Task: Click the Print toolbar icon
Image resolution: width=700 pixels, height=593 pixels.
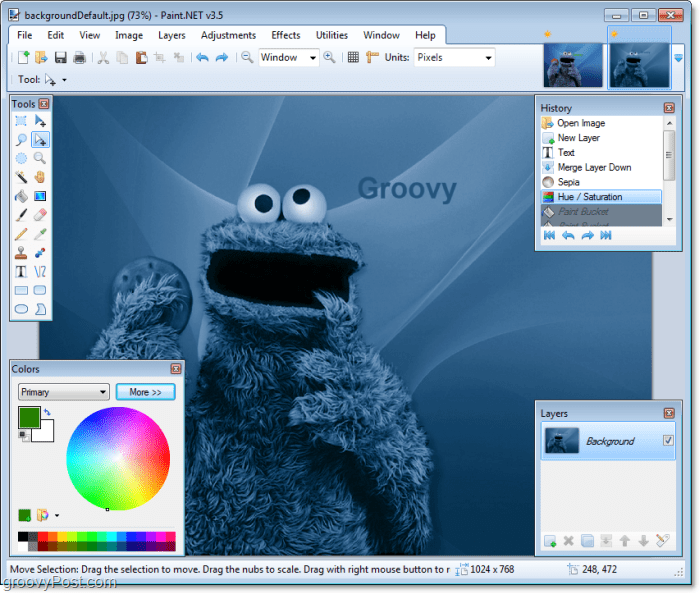Action: coord(79,57)
